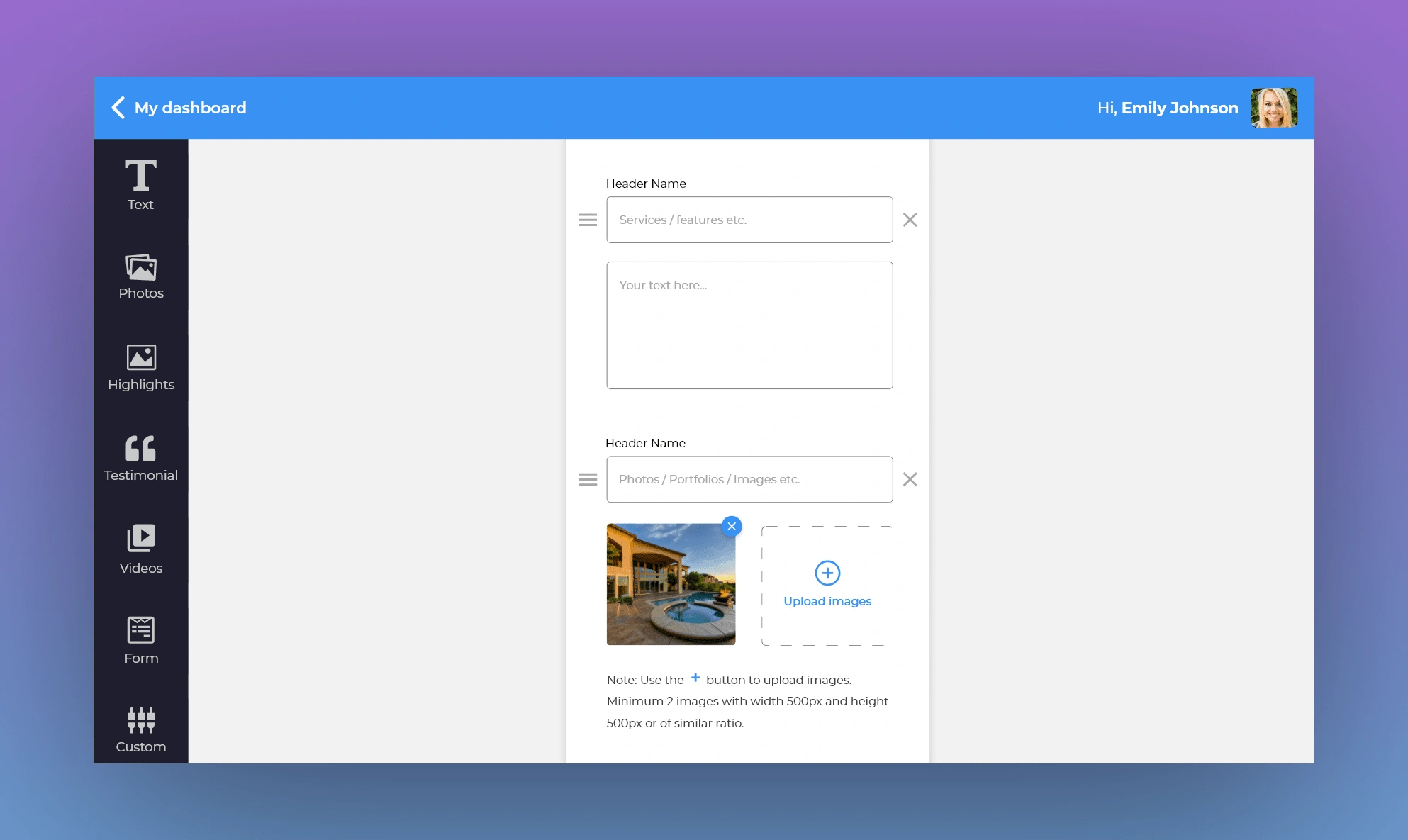This screenshot has height=840, width=1408.
Task: Choose the Testimonial block in sidebar
Action: pos(141,459)
